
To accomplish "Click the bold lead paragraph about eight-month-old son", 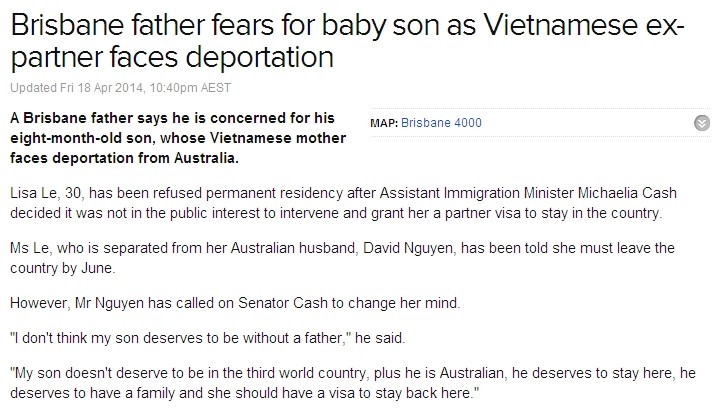I will coord(178,138).
